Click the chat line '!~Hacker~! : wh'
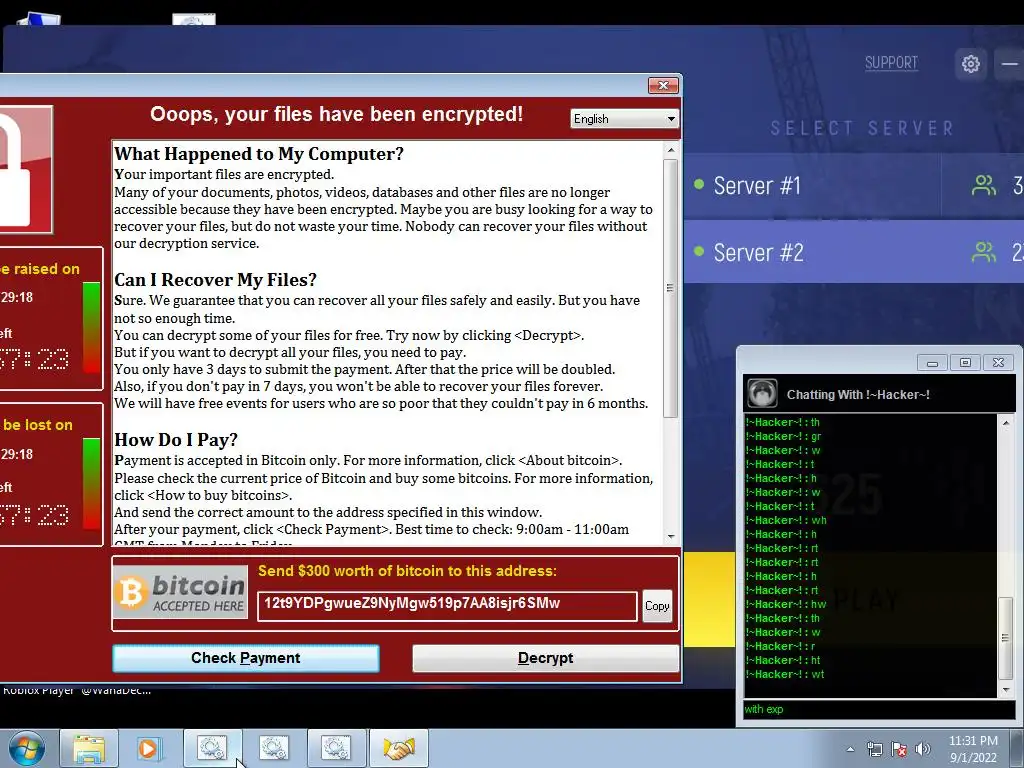Viewport: 1024px width, 768px height. click(786, 520)
